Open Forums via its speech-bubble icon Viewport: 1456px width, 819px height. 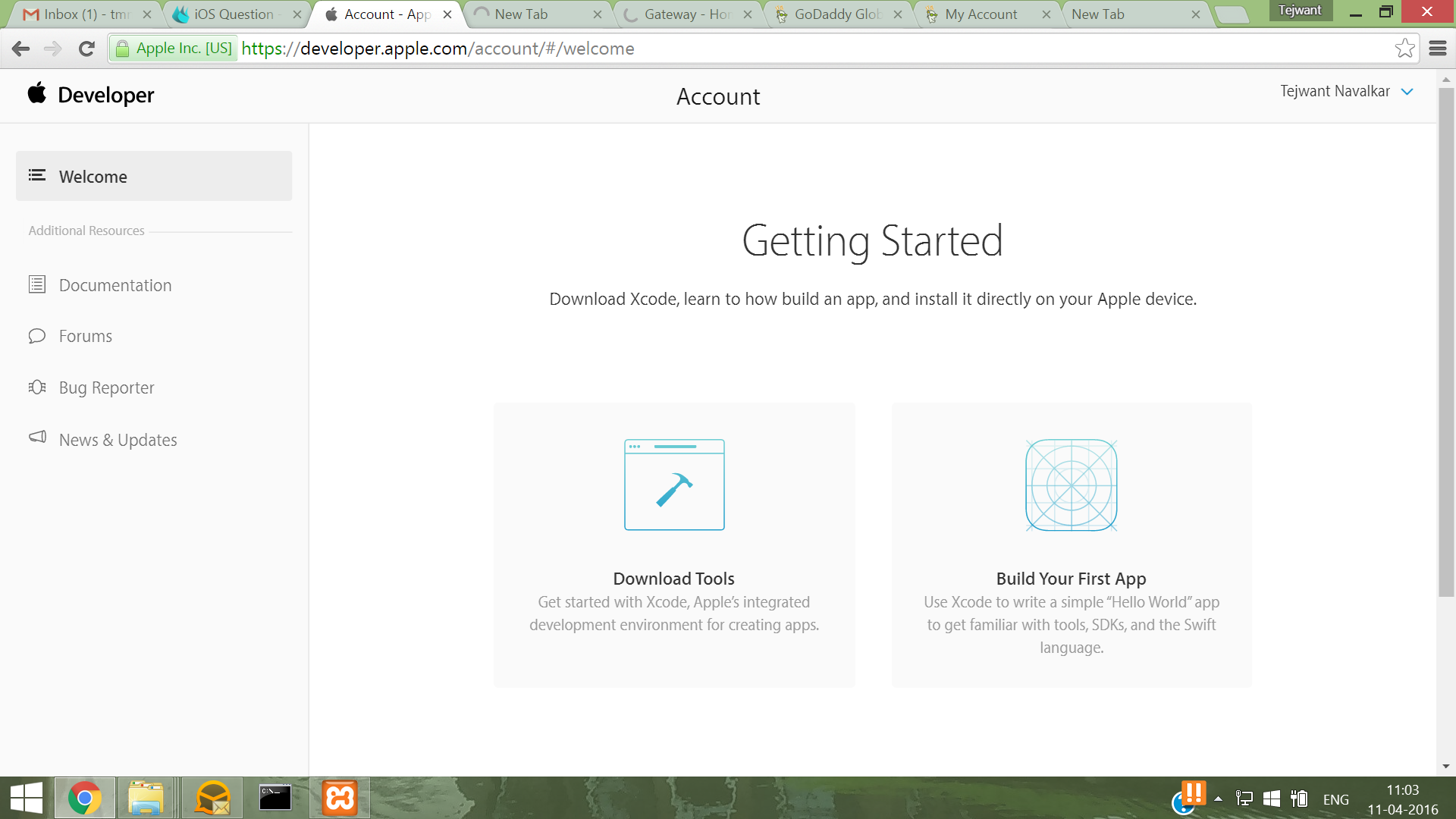coord(36,336)
